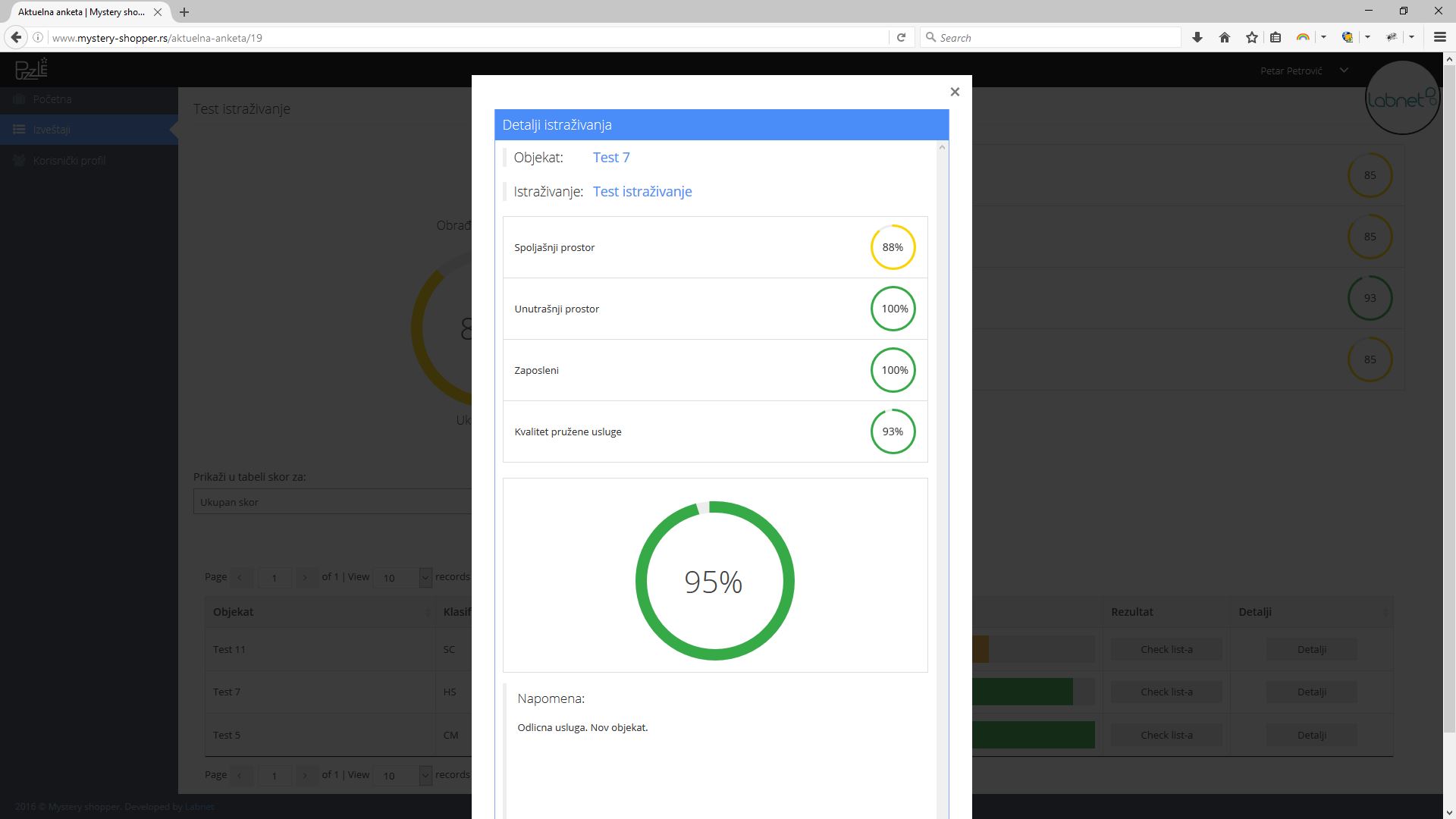Open the browser downloads arrow icon
Viewport: 1456px width, 819px height.
(1197, 37)
